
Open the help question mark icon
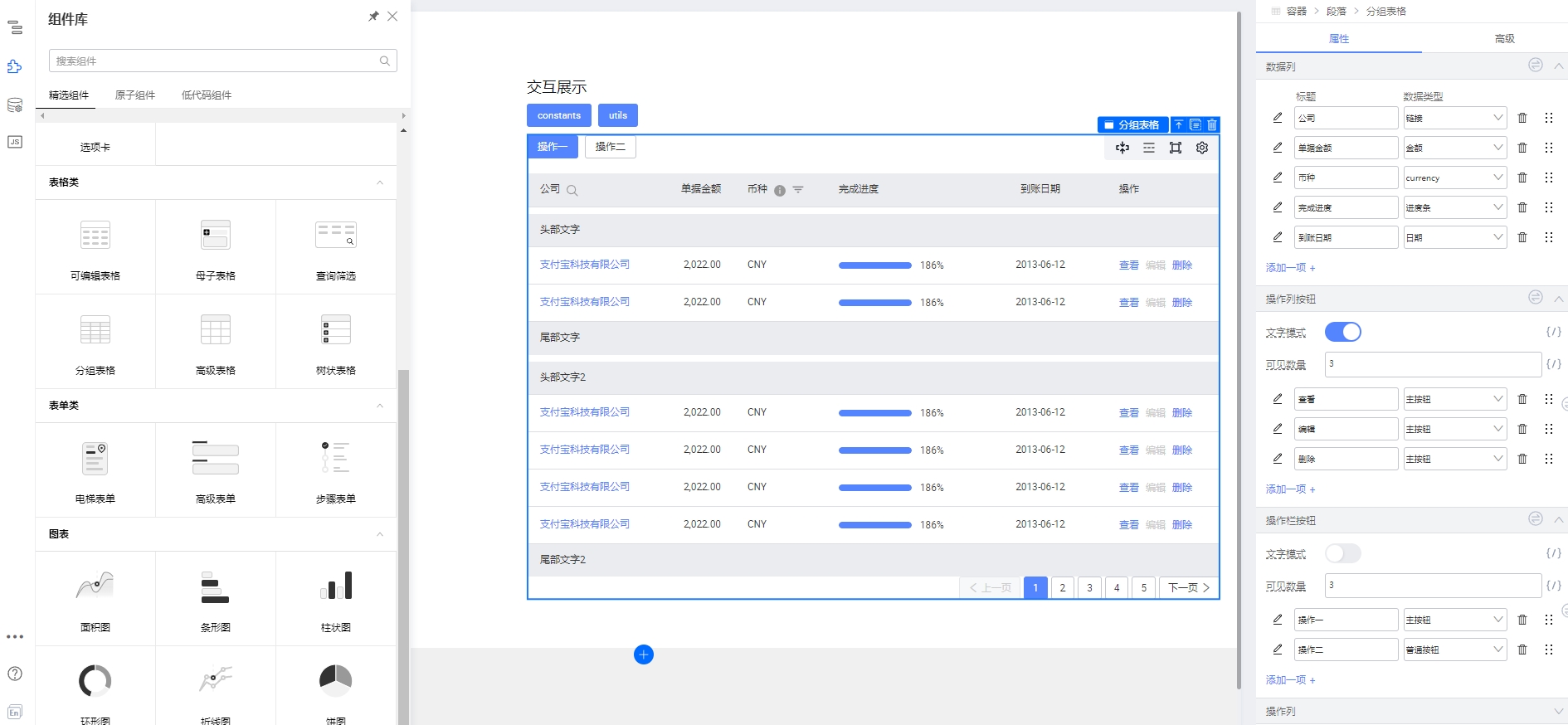(x=15, y=674)
